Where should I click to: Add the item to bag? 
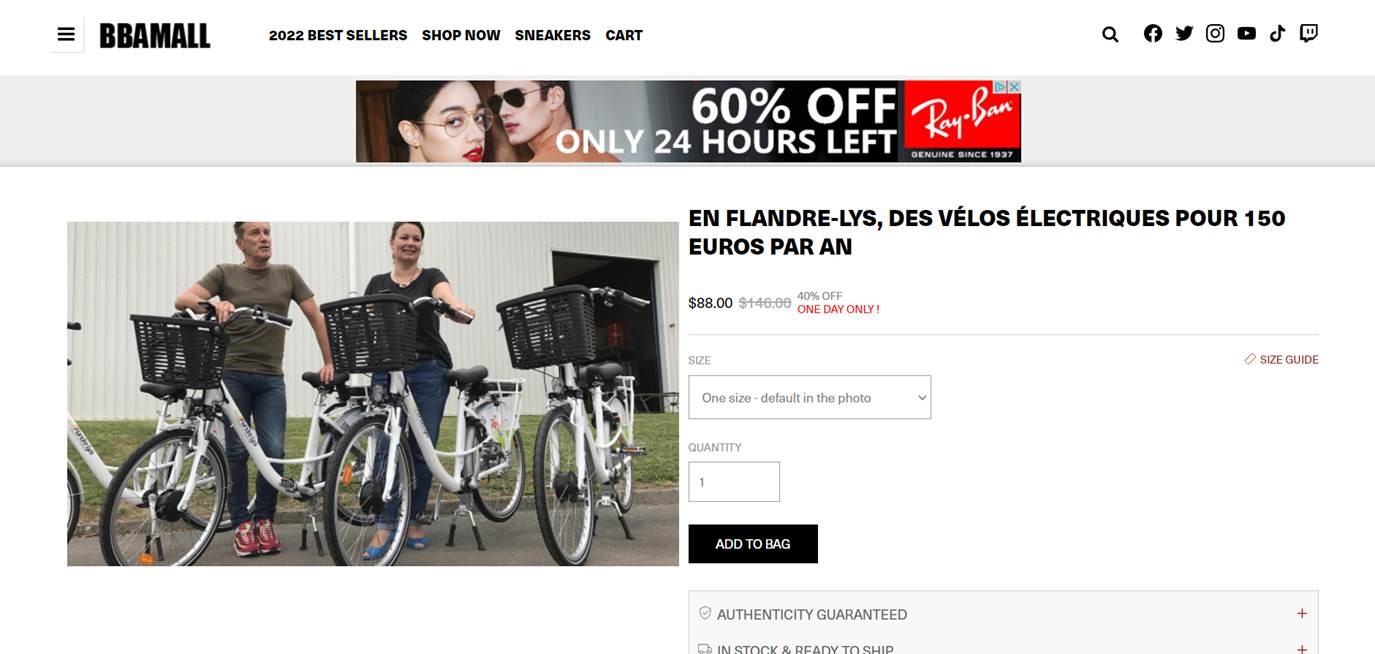coord(753,544)
